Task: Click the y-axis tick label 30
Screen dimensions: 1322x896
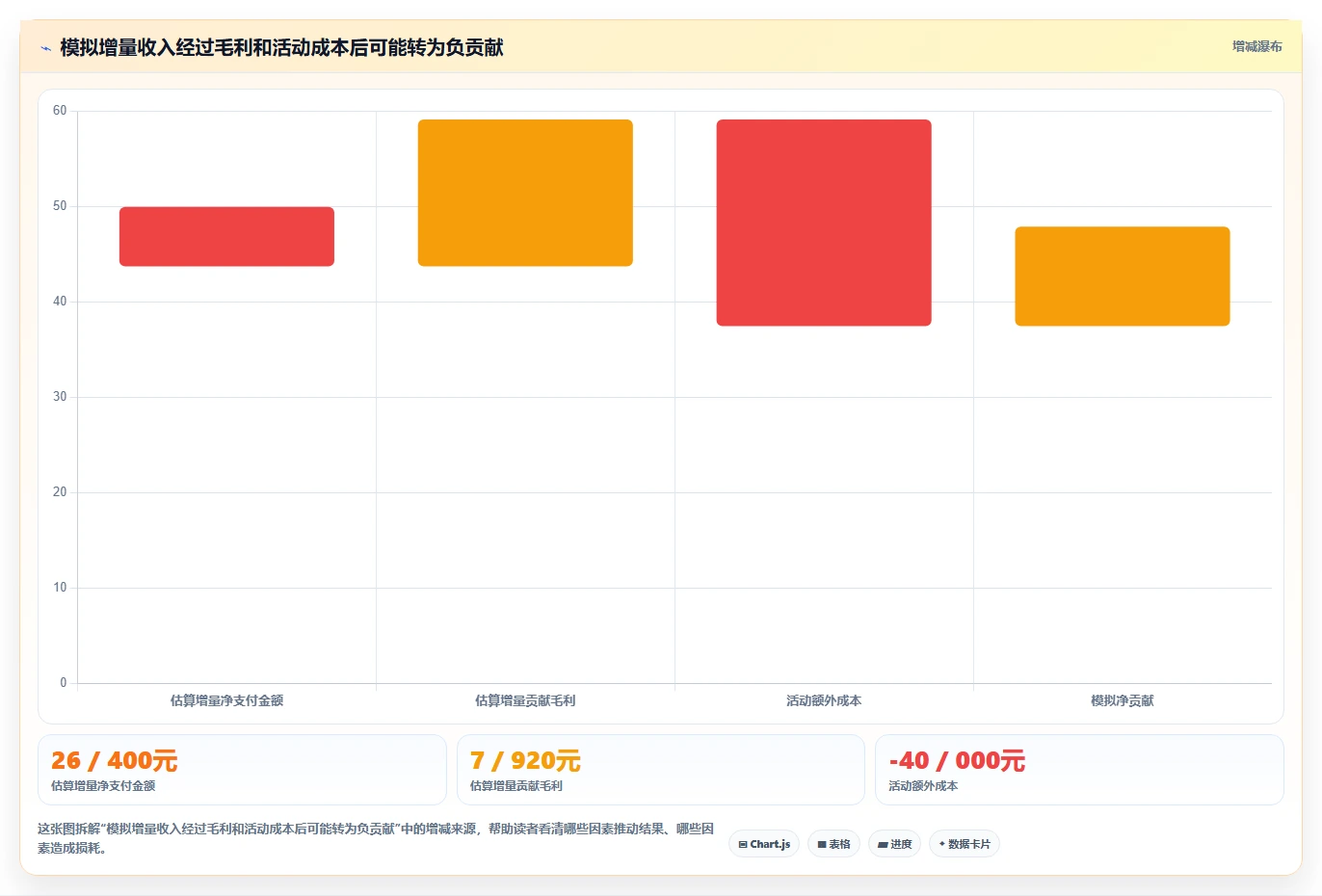Action: [60, 397]
